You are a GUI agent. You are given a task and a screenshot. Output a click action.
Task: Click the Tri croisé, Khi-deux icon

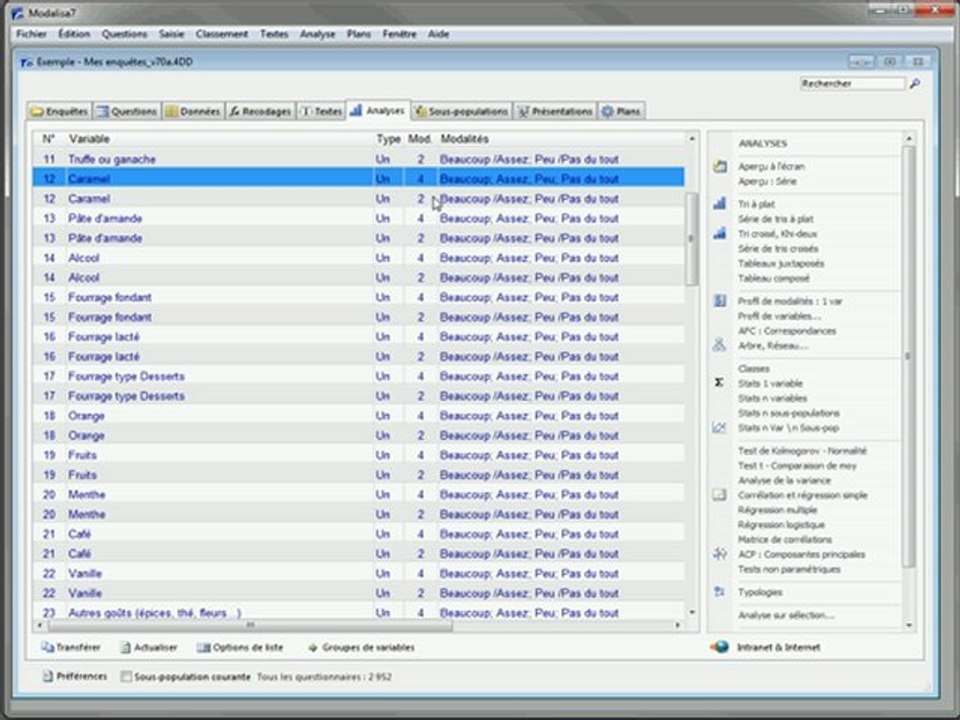[x=719, y=233]
